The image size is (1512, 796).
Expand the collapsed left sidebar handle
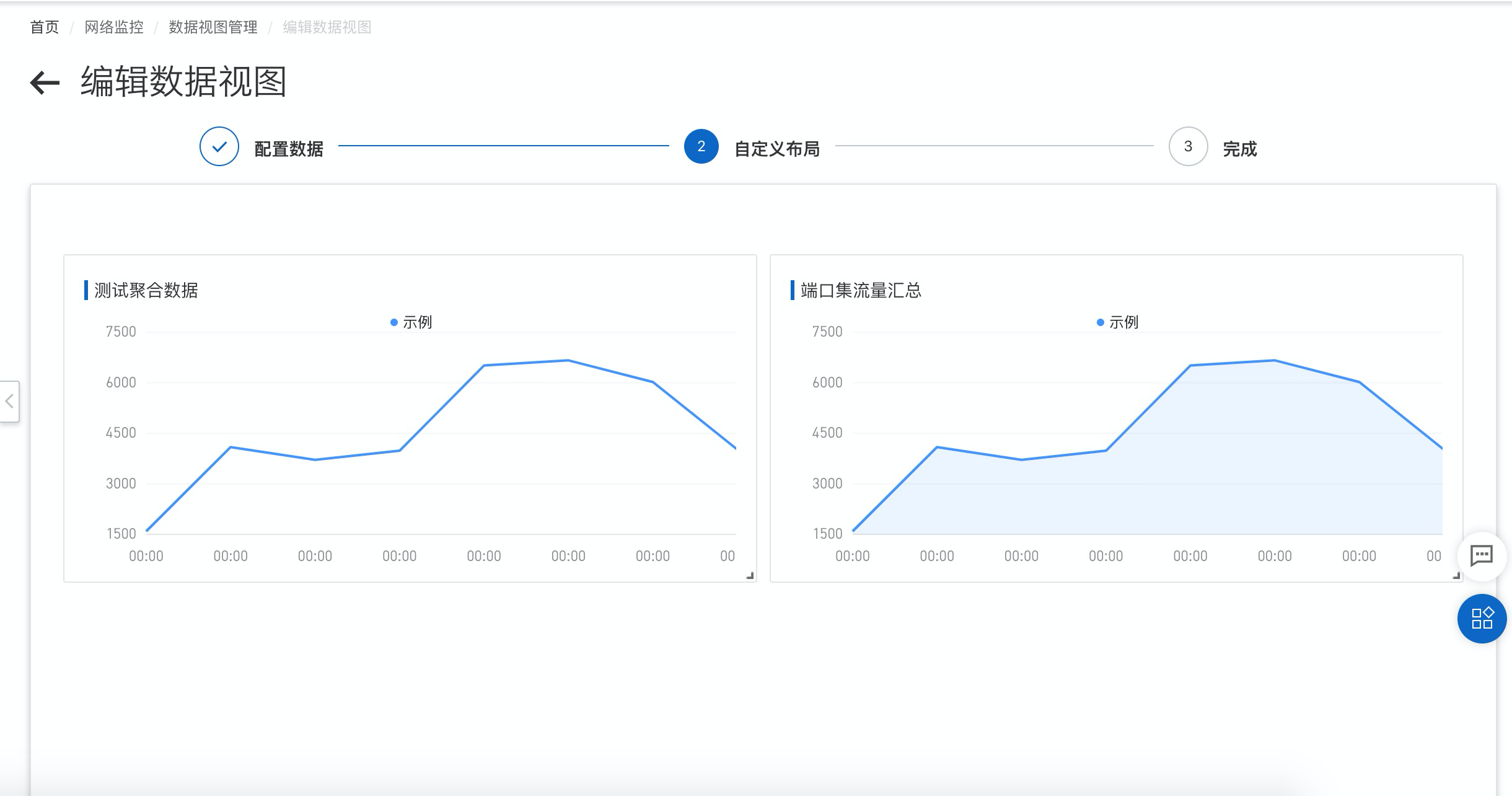click(x=9, y=401)
